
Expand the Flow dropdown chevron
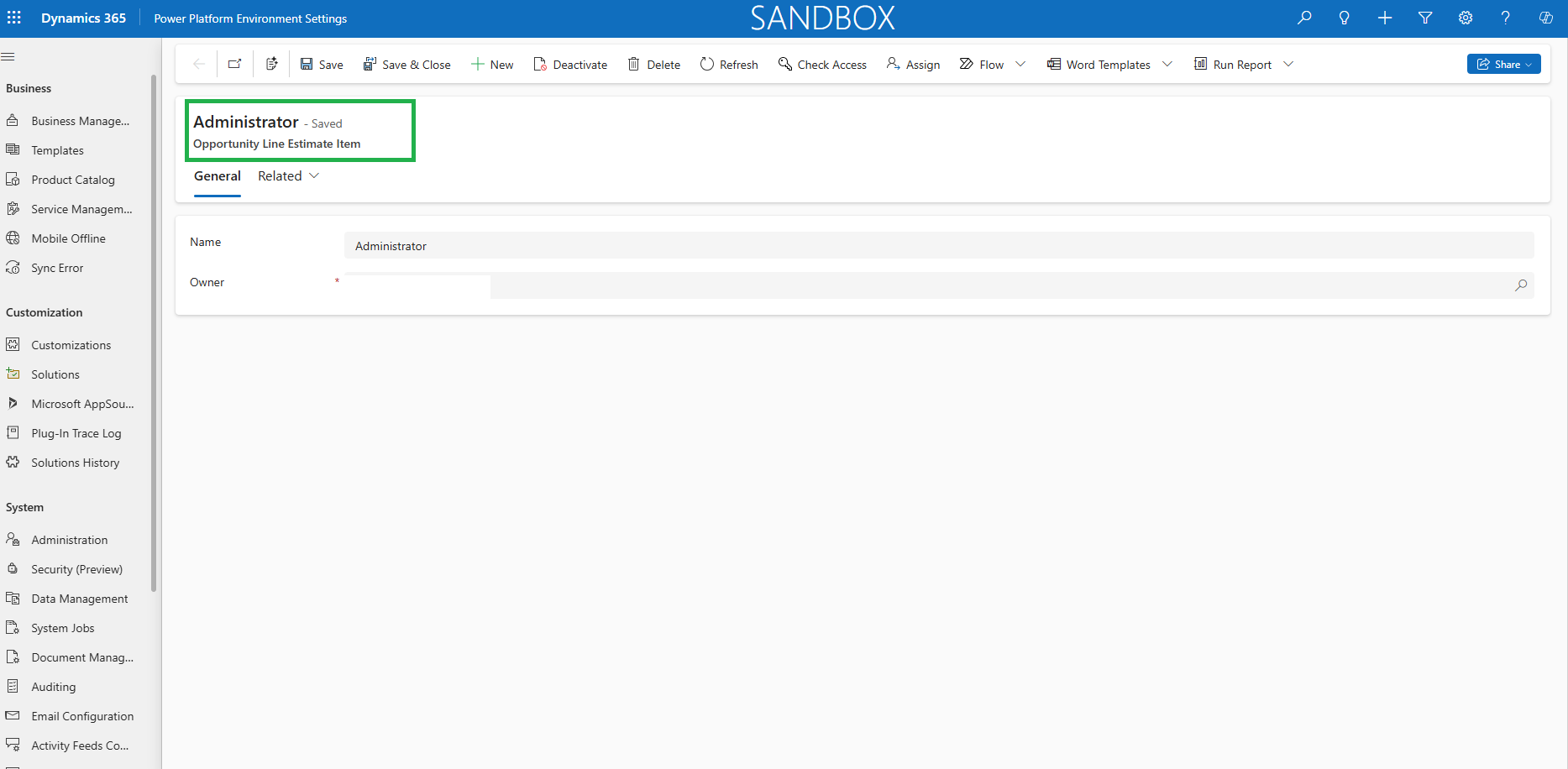[x=1020, y=64]
